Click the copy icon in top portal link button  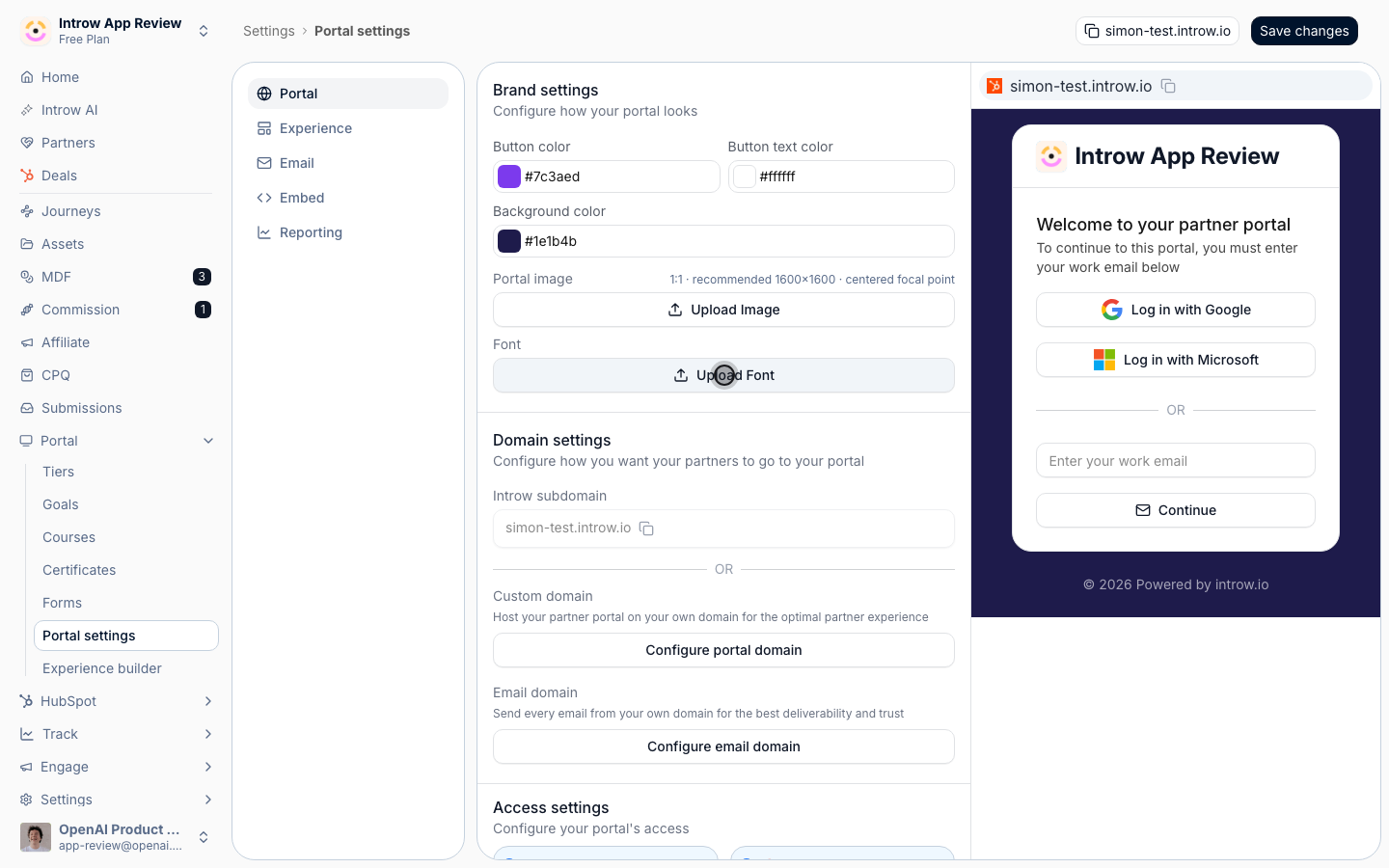coord(1092,31)
